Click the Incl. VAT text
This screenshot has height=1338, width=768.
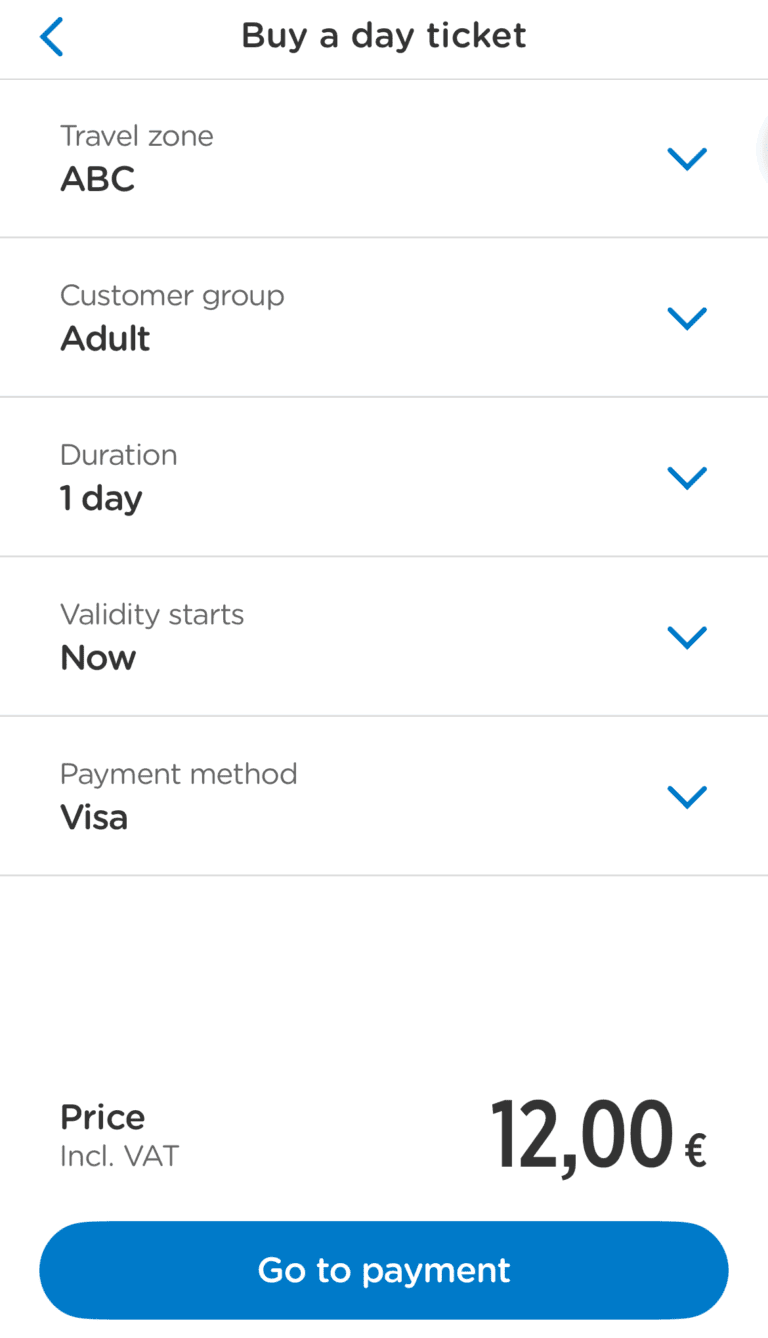[x=119, y=1157]
